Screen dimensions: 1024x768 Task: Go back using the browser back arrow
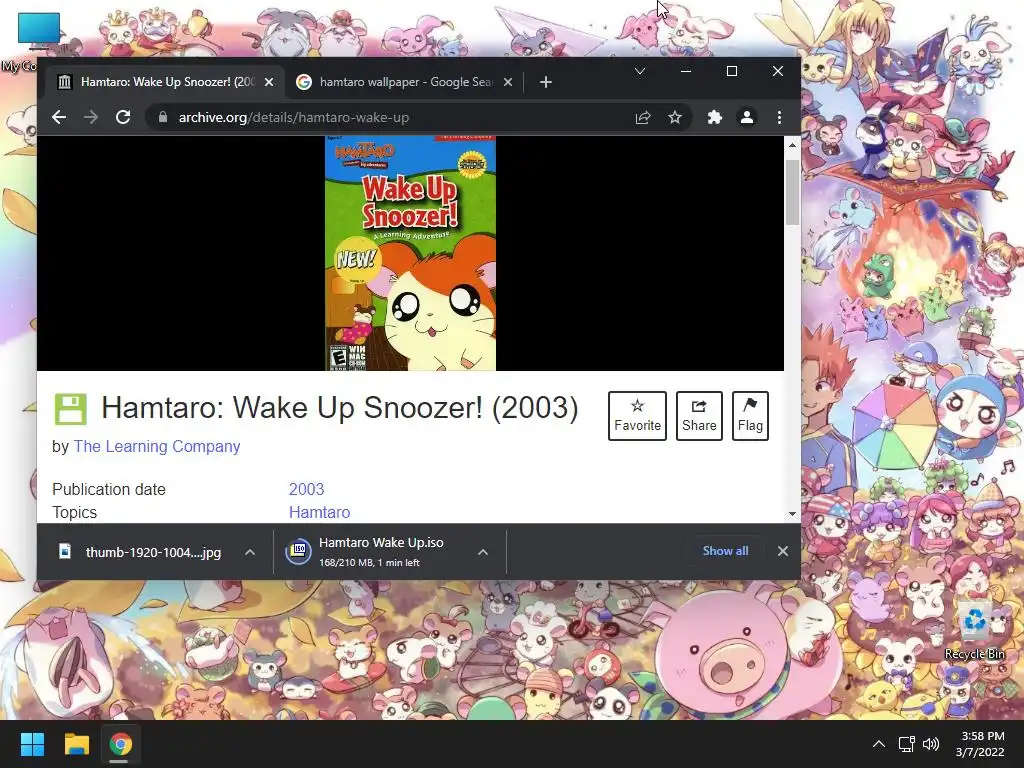[59, 118]
